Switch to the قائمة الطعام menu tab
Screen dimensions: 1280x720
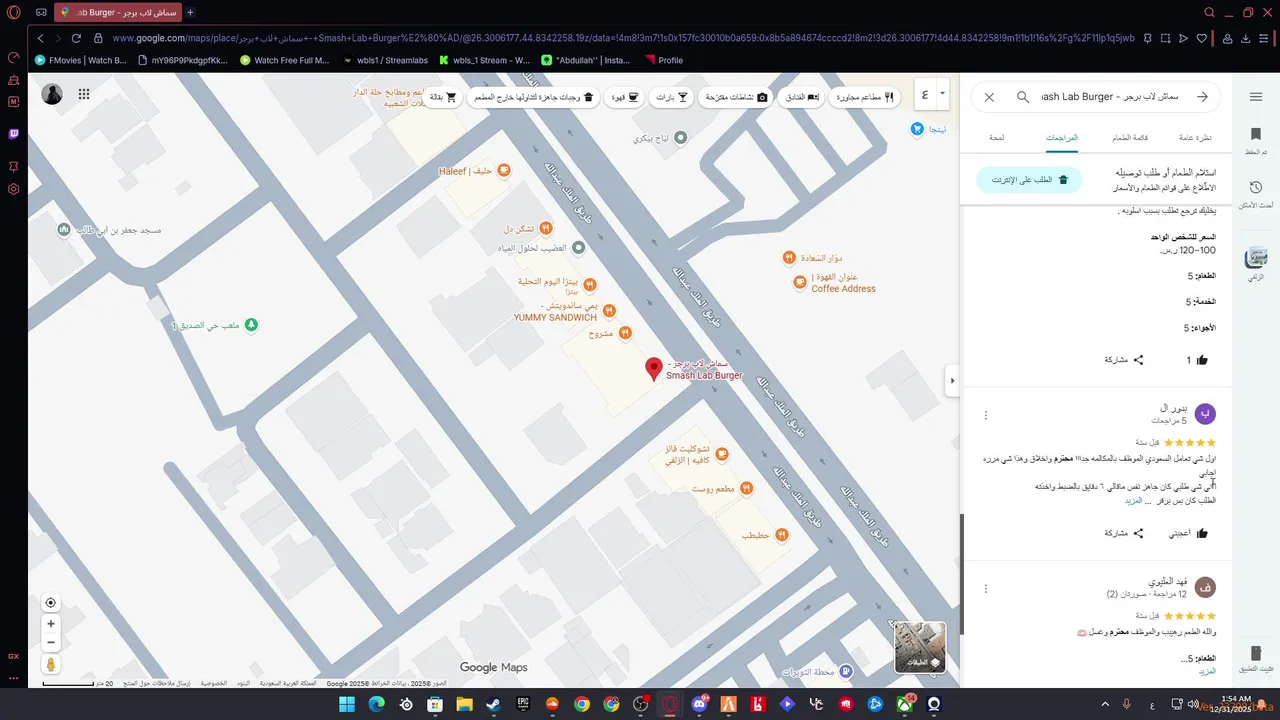1130,138
